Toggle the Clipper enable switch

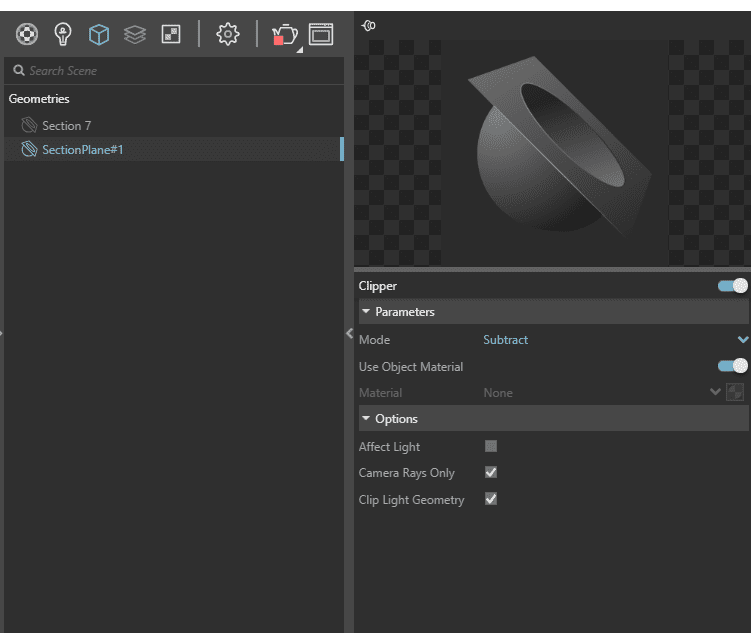click(x=732, y=286)
